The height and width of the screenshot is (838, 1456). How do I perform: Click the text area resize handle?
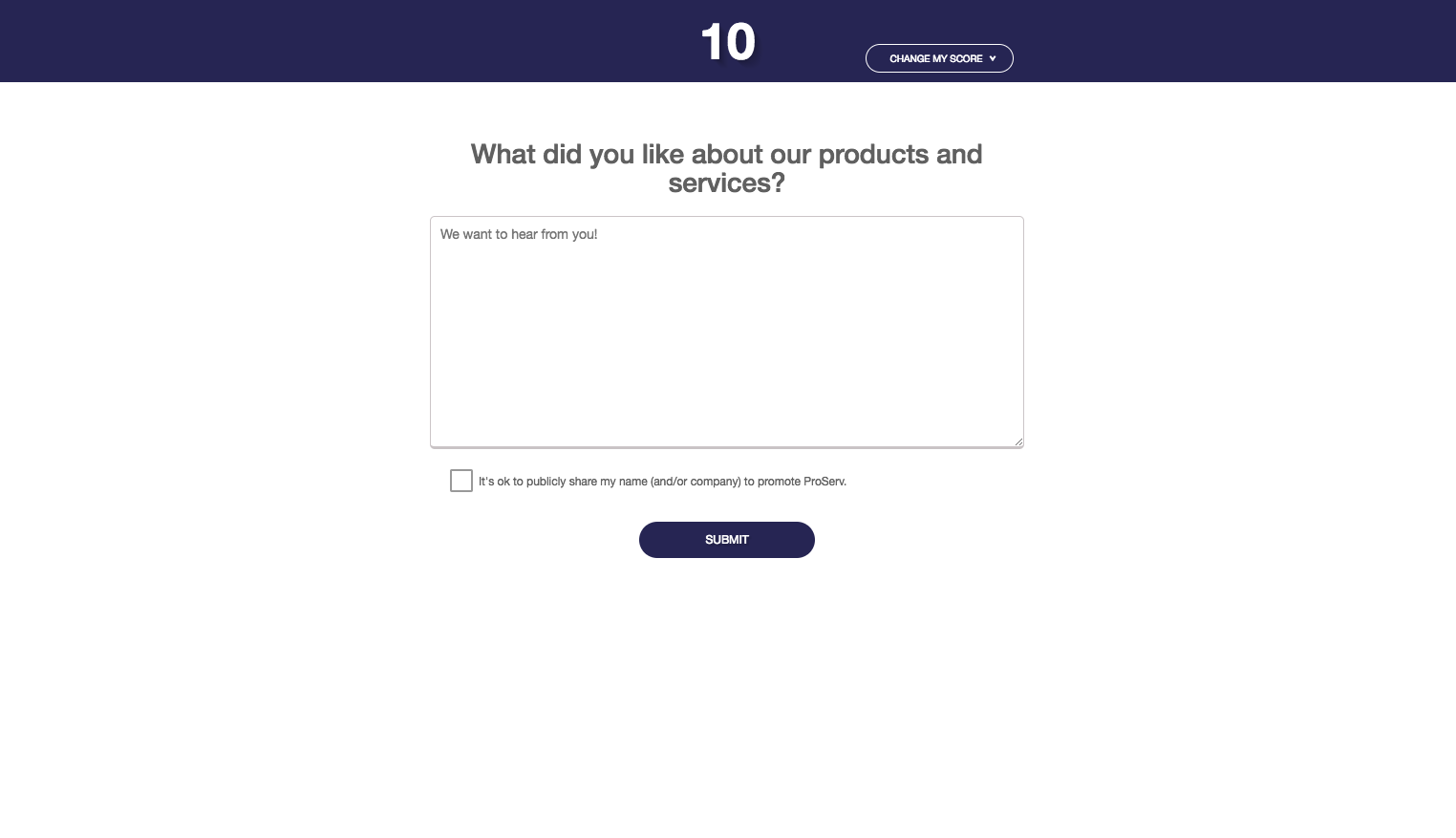tap(1018, 441)
